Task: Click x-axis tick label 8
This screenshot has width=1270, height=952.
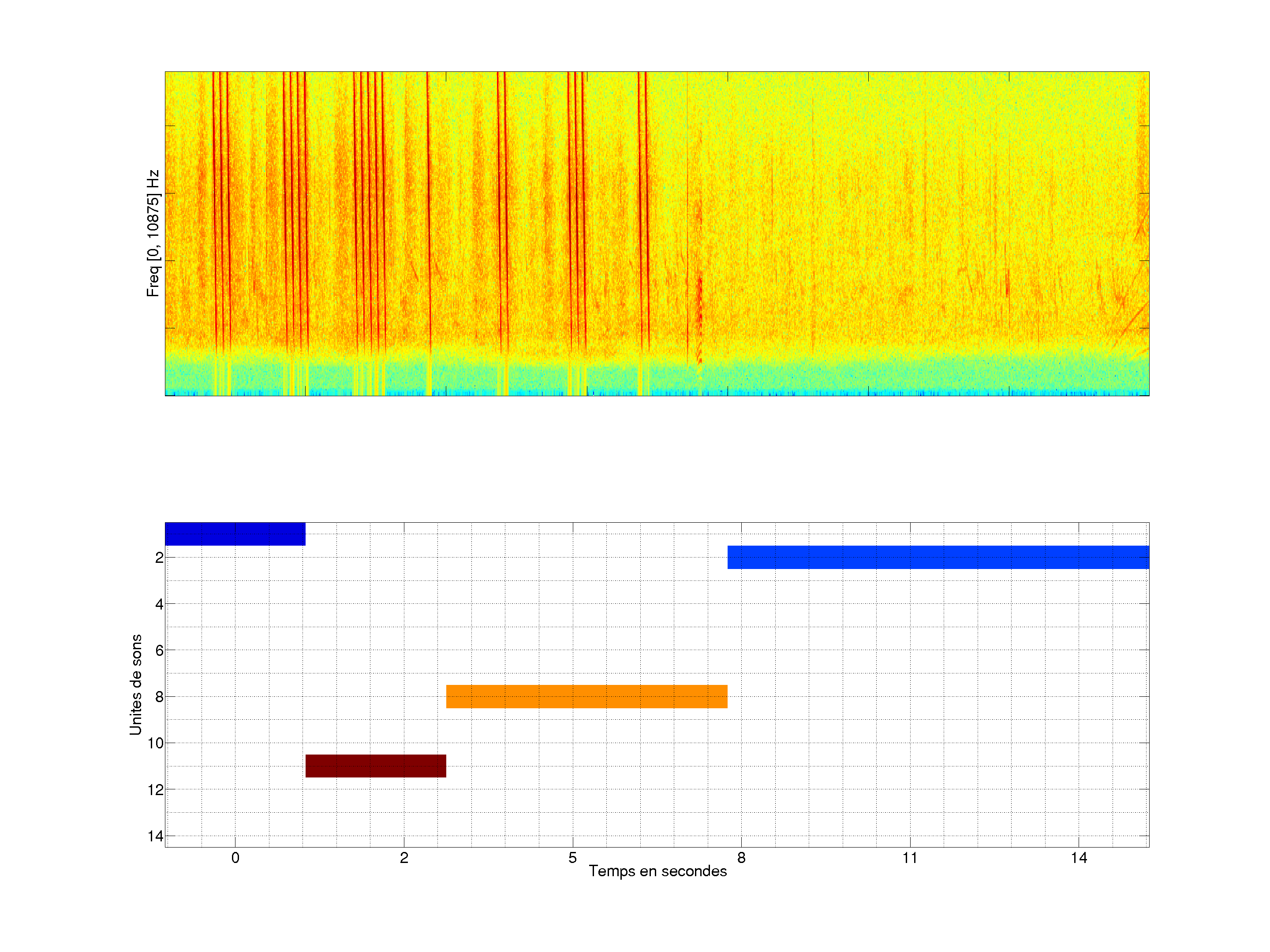Action: point(741,858)
